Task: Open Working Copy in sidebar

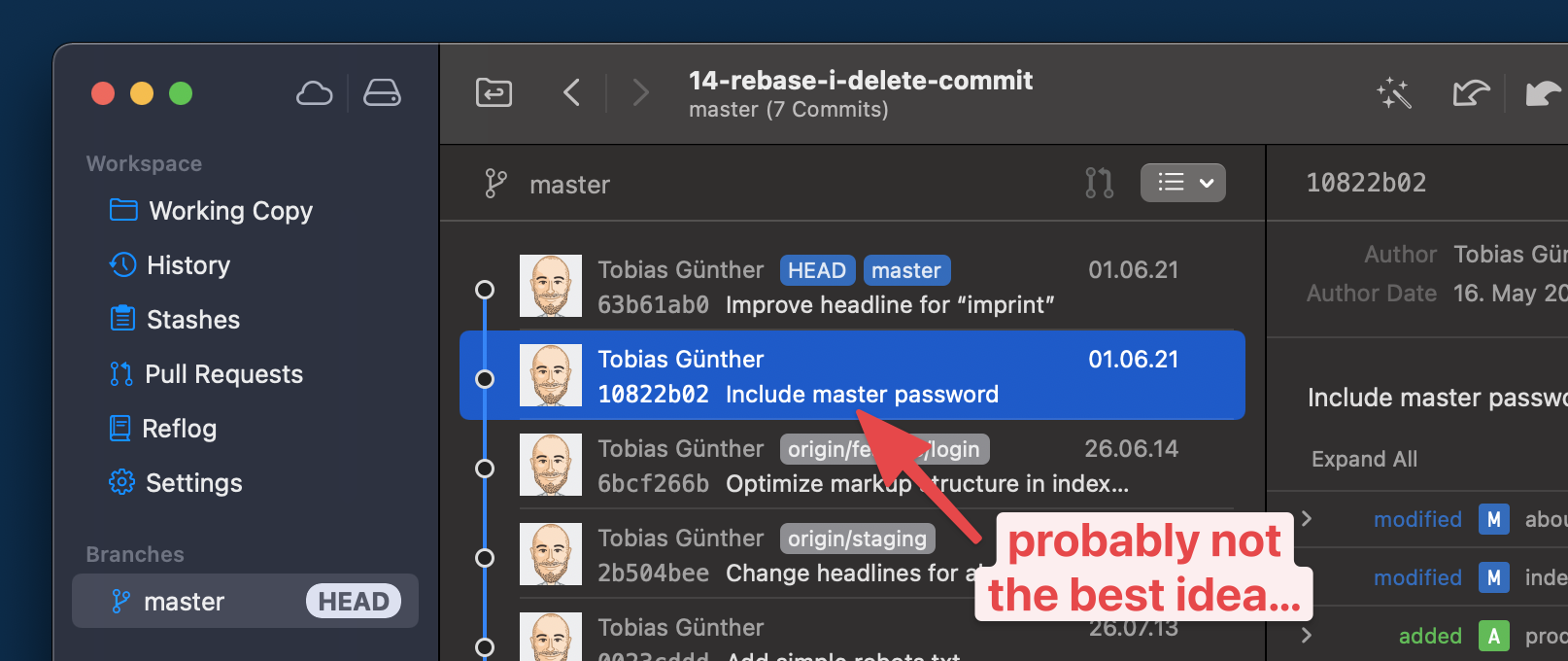Action: tap(230, 211)
